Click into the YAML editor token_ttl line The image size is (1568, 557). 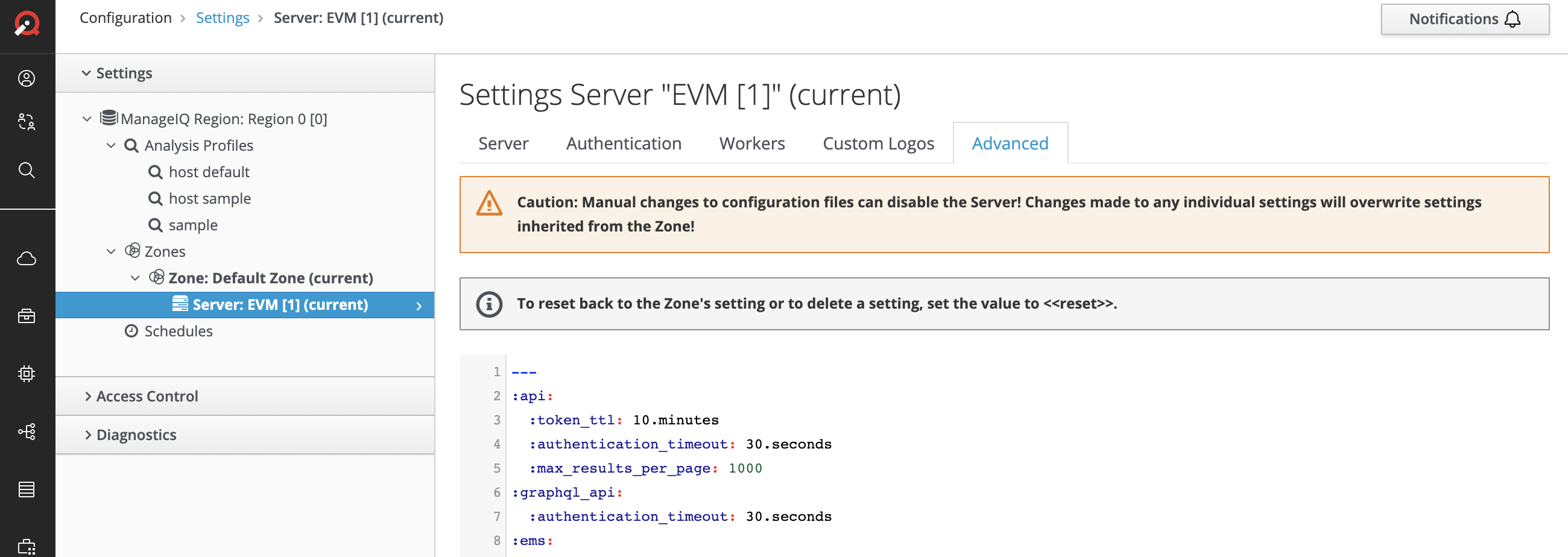[x=624, y=420]
